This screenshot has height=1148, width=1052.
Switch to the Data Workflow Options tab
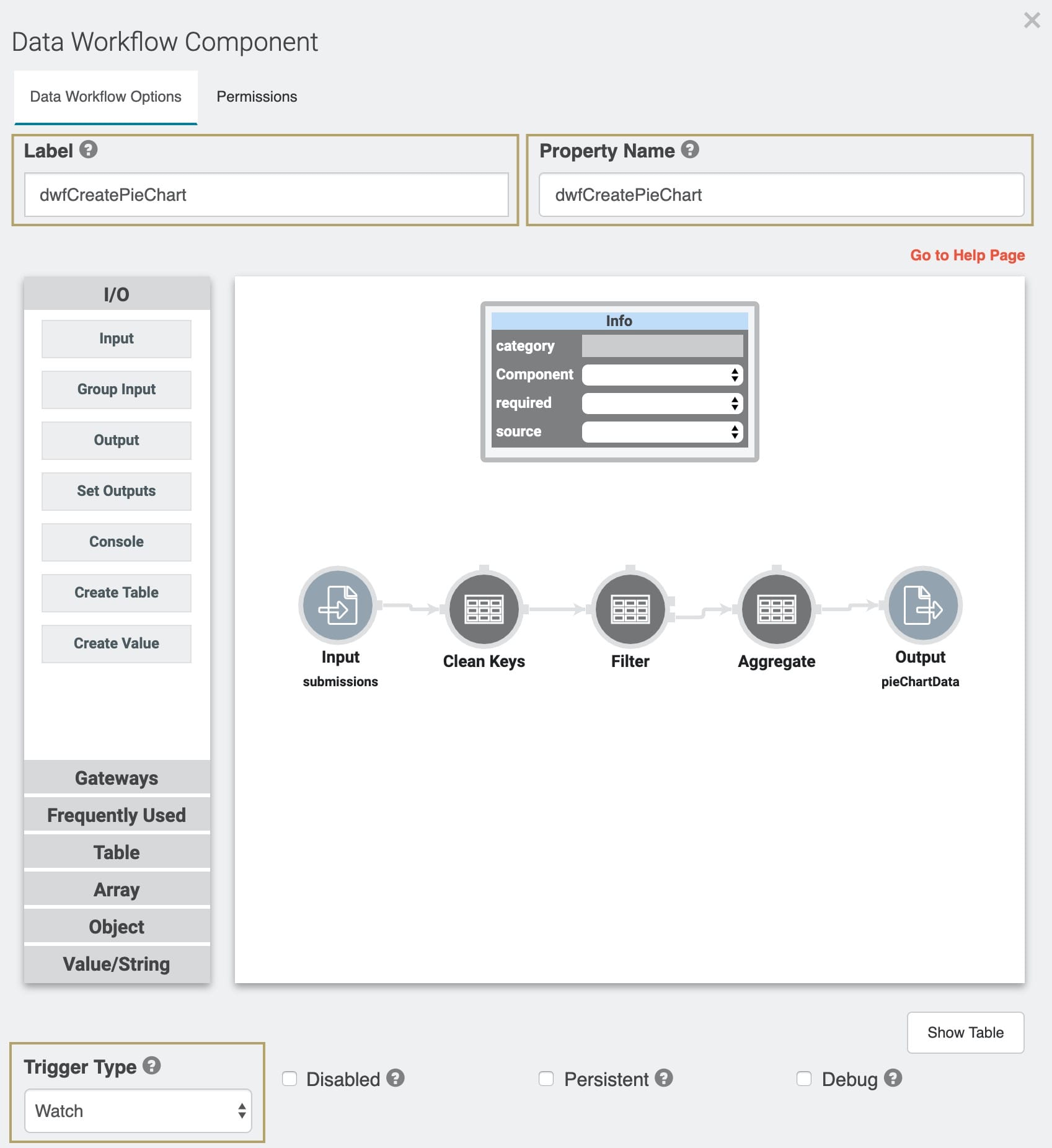(x=105, y=97)
